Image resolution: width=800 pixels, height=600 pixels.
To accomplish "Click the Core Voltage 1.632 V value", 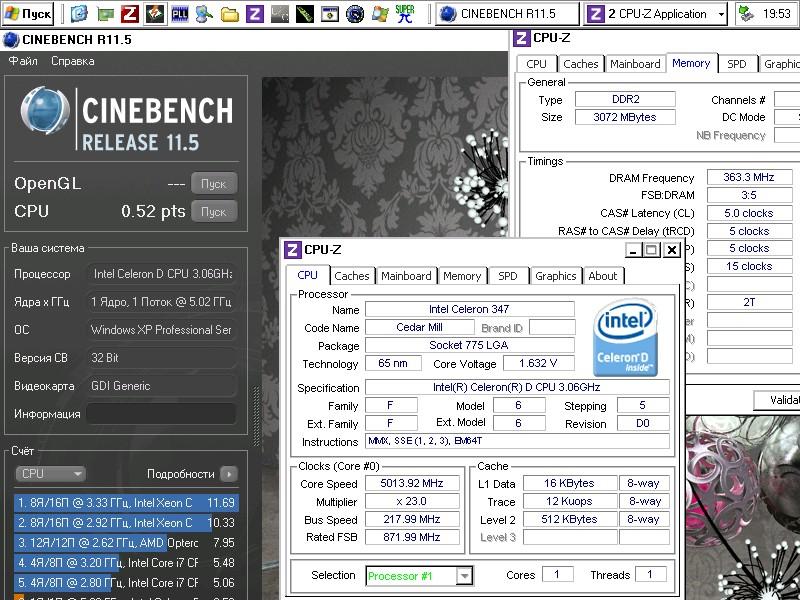I will pyautogui.click(x=538, y=363).
